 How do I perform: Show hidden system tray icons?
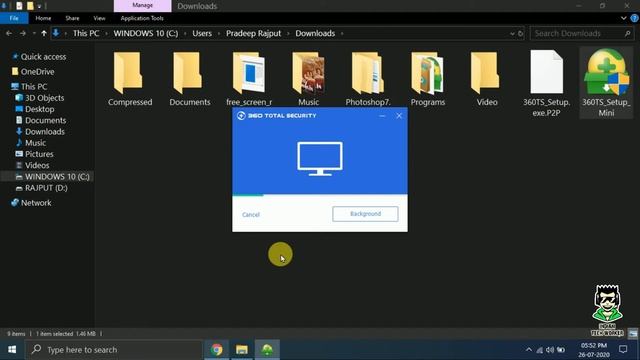(x=529, y=350)
